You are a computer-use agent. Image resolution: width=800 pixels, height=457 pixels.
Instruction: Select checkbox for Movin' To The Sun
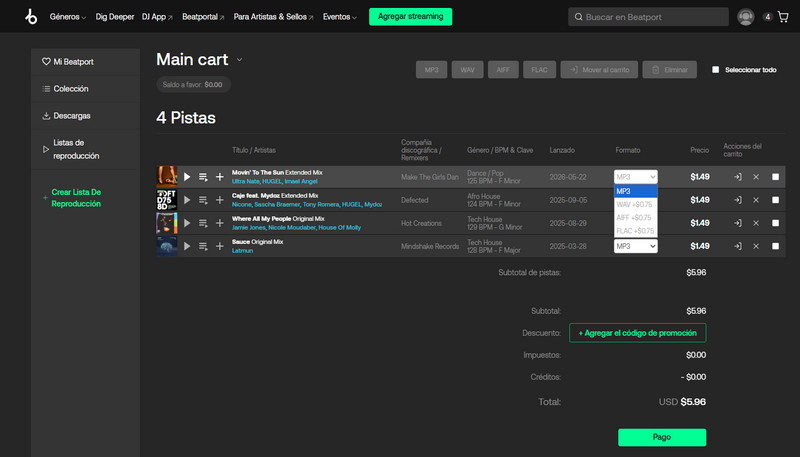click(x=776, y=177)
